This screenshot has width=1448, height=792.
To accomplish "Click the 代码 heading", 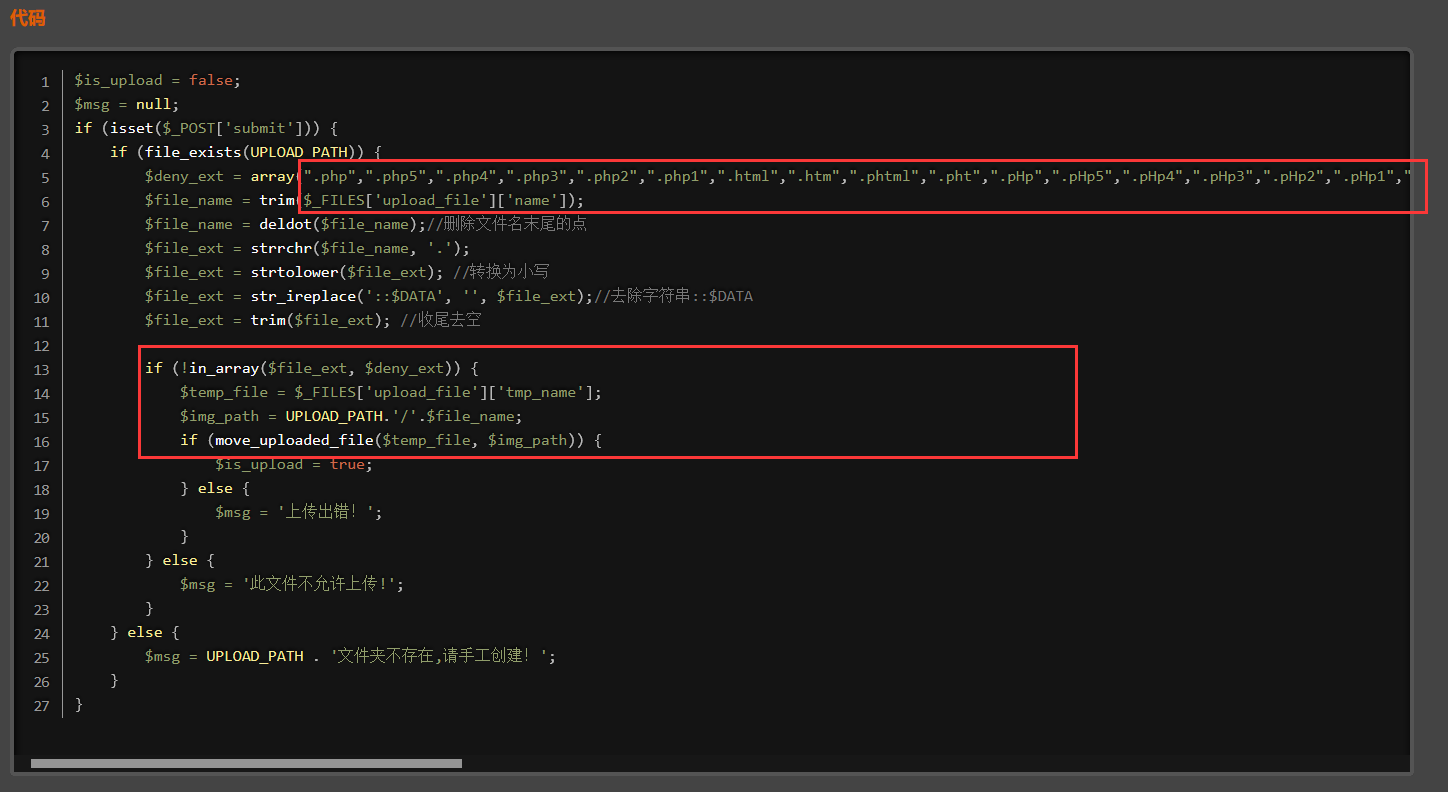I will [x=28, y=17].
